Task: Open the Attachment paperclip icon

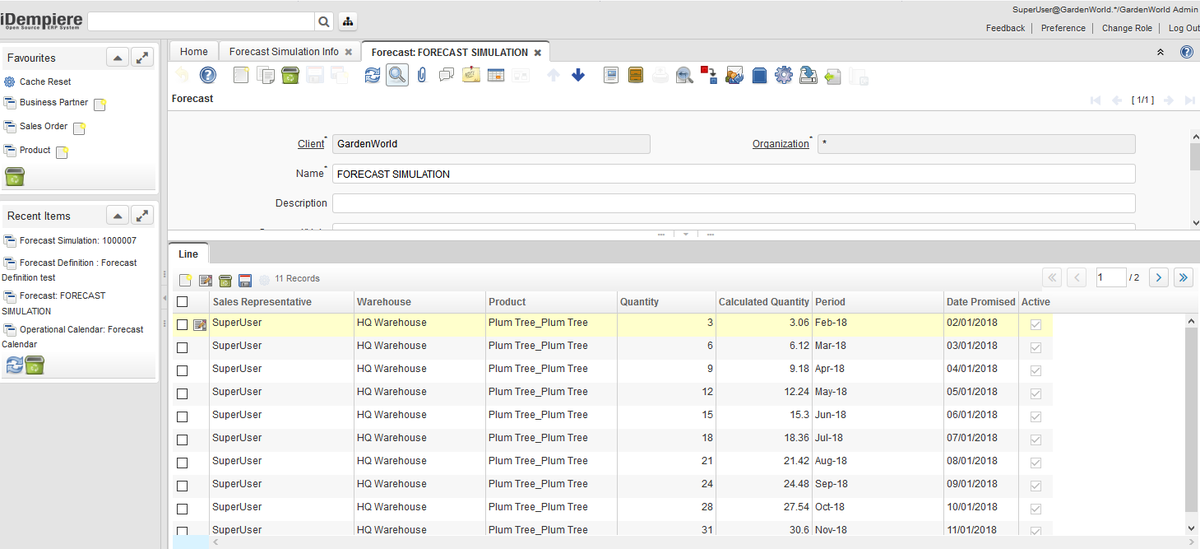Action: [x=422, y=75]
